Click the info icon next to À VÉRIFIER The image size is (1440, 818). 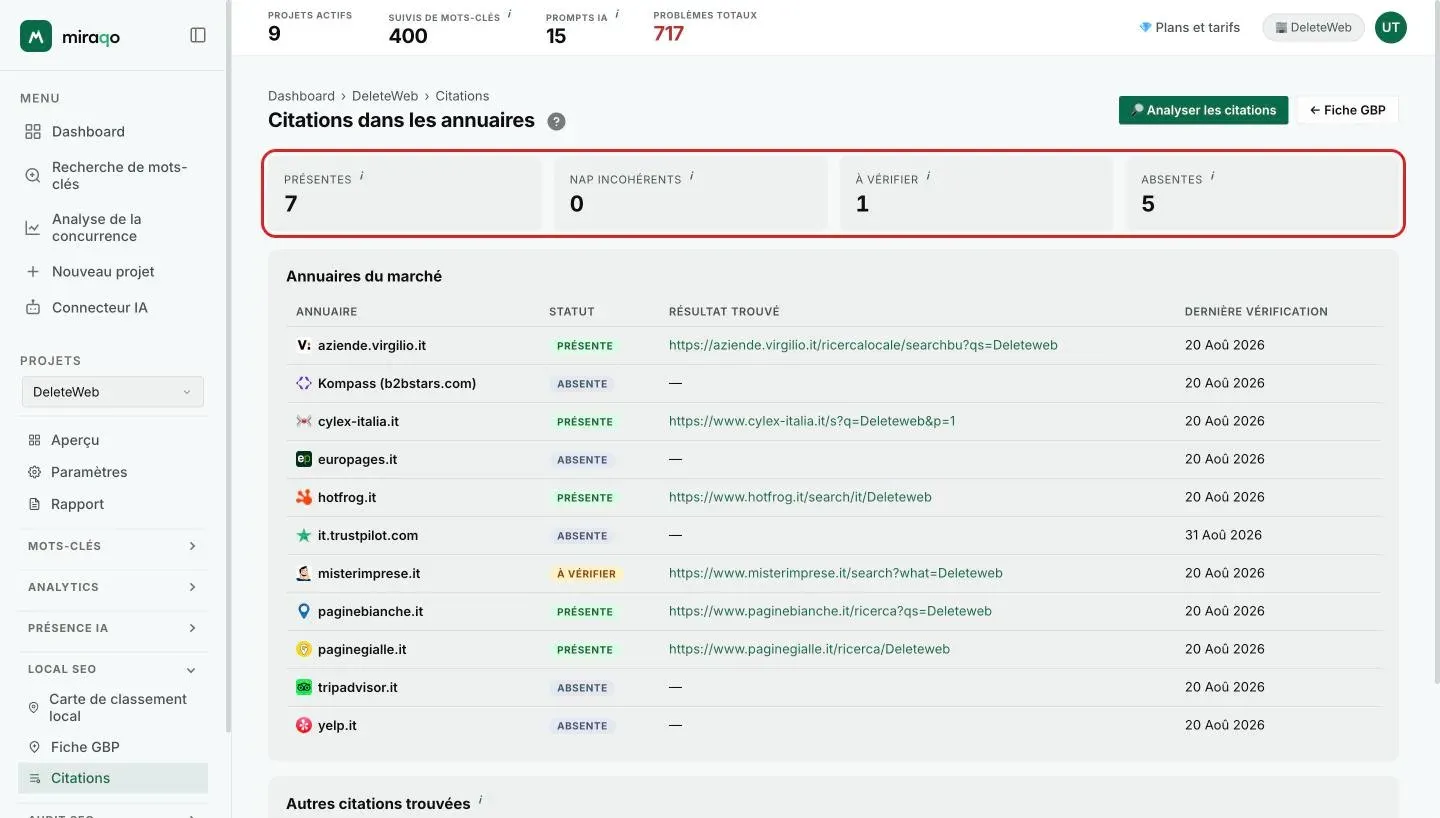coord(928,176)
